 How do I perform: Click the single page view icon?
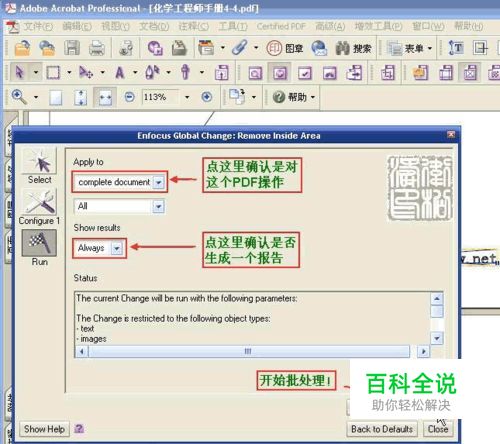tap(56, 98)
